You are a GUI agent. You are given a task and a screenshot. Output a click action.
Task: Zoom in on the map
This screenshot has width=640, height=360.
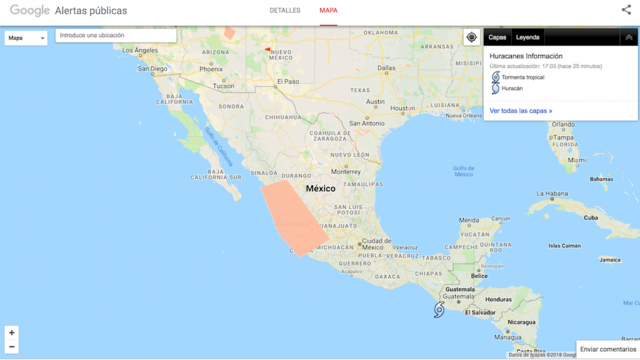click(12, 333)
